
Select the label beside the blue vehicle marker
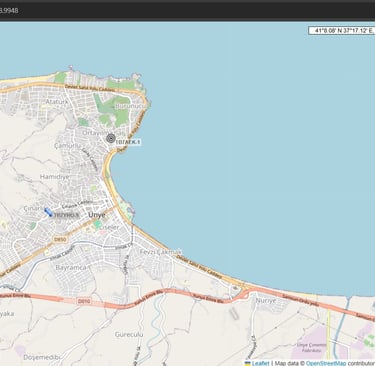coord(66,216)
